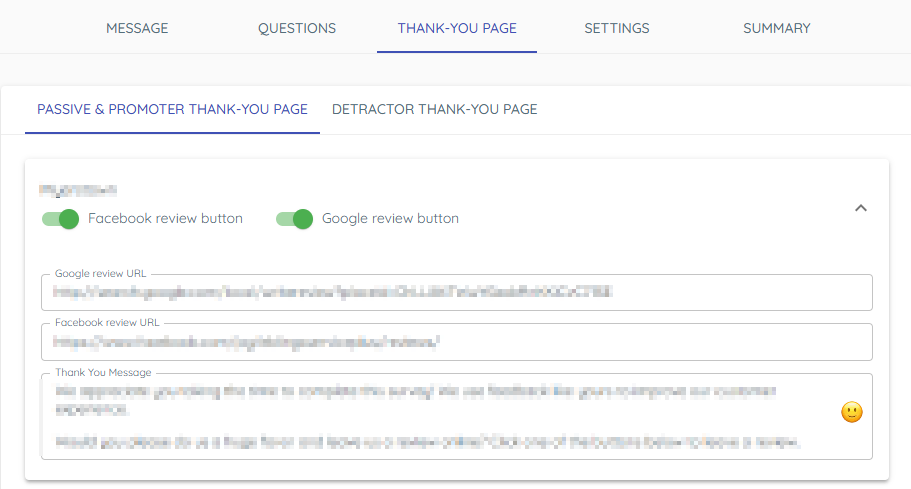Switch to the MESSAGE tab
911x489 pixels.
[x=137, y=28]
